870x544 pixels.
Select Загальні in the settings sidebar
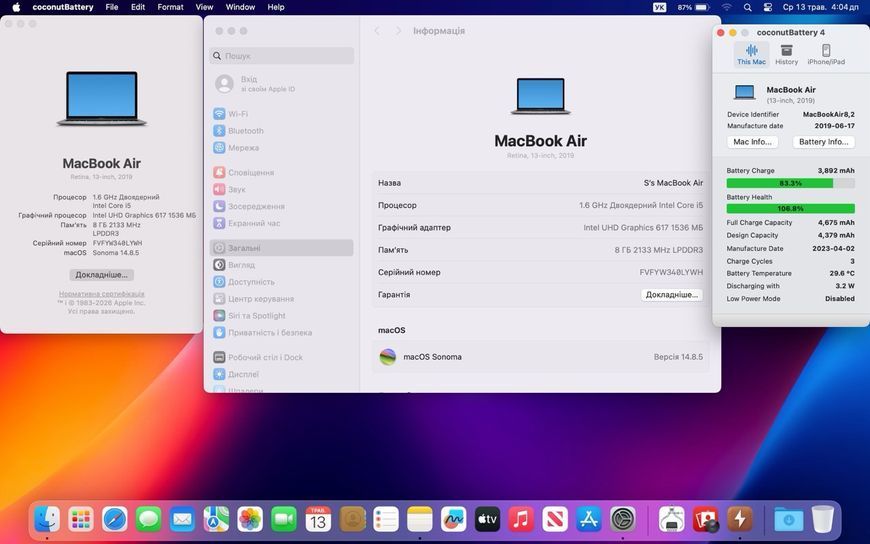281,248
